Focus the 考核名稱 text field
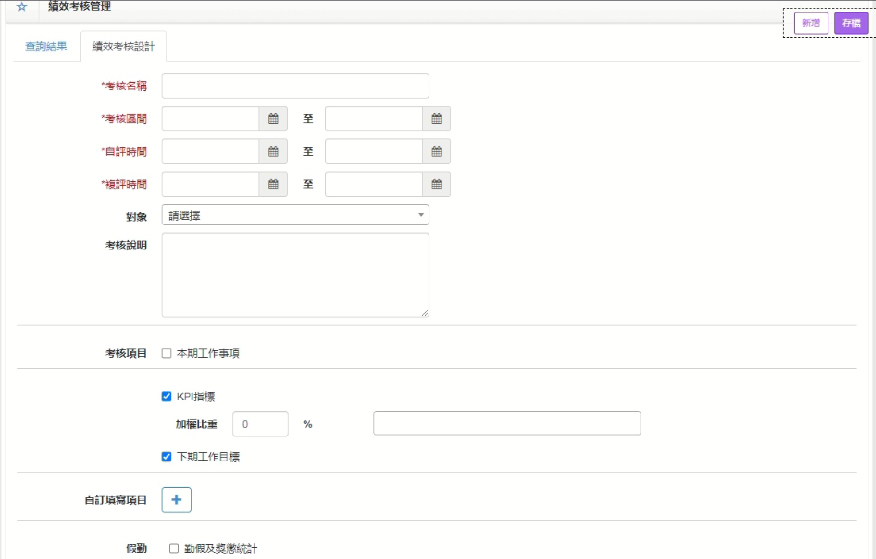The image size is (876, 559). click(x=295, y=86)
